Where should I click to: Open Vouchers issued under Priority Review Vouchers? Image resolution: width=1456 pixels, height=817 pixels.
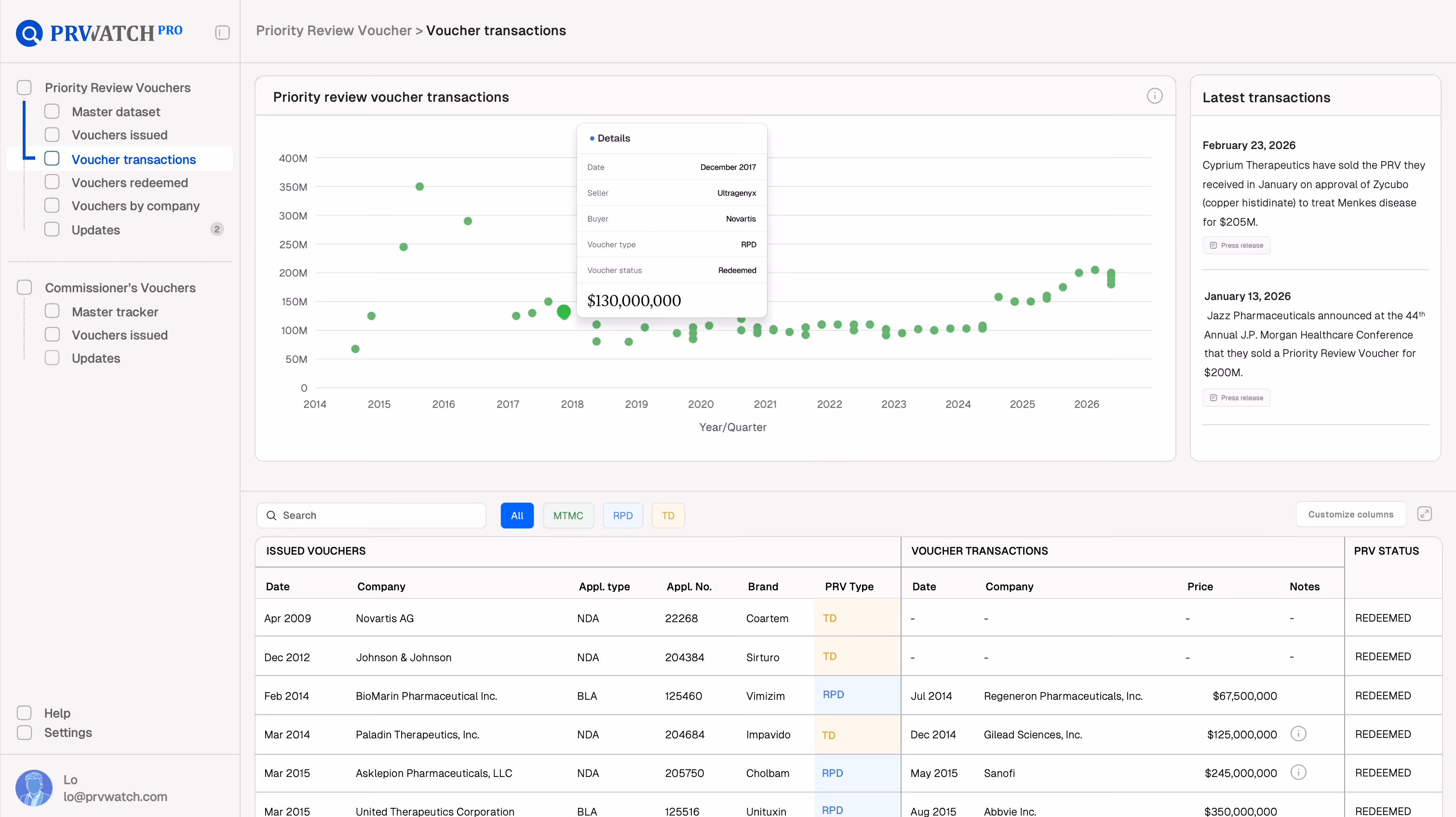pyautogui.click(x=119, y=135)
